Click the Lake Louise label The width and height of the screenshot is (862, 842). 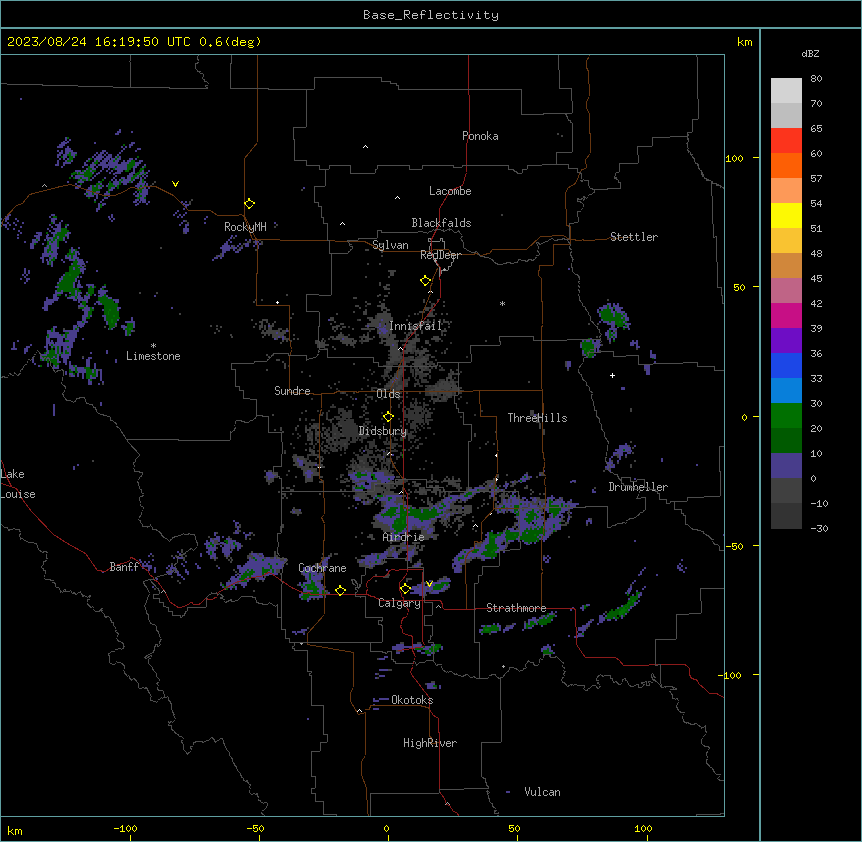tap(18, 484)
